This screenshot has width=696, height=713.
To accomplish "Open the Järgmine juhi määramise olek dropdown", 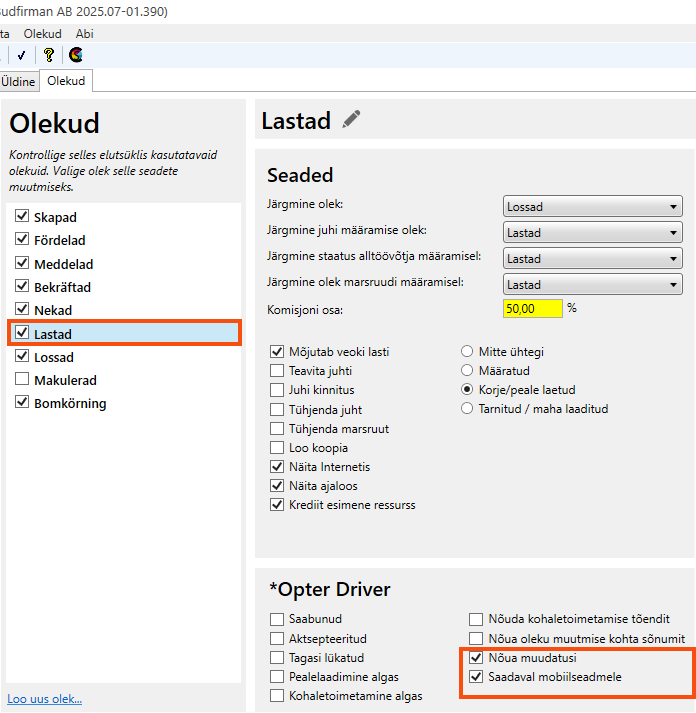I will (x=592, y=233).
